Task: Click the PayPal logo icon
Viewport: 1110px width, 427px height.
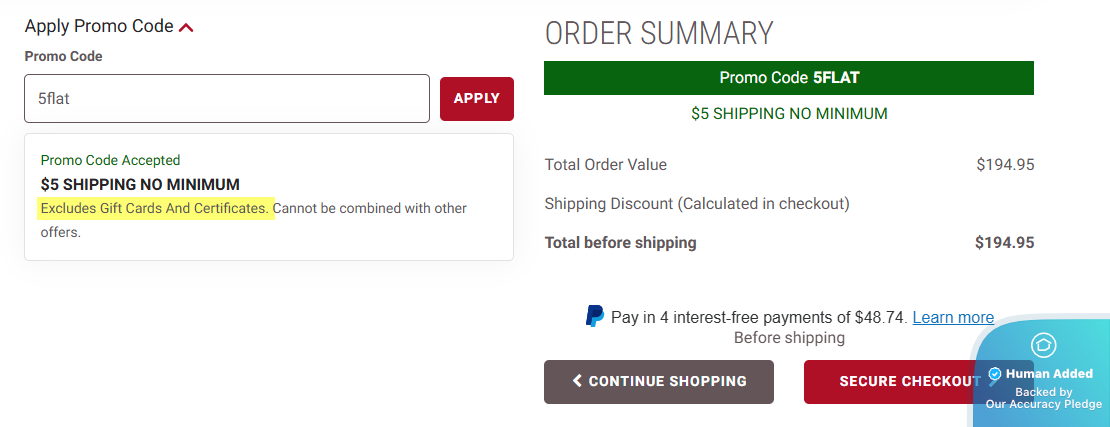Action: point(595,317)
